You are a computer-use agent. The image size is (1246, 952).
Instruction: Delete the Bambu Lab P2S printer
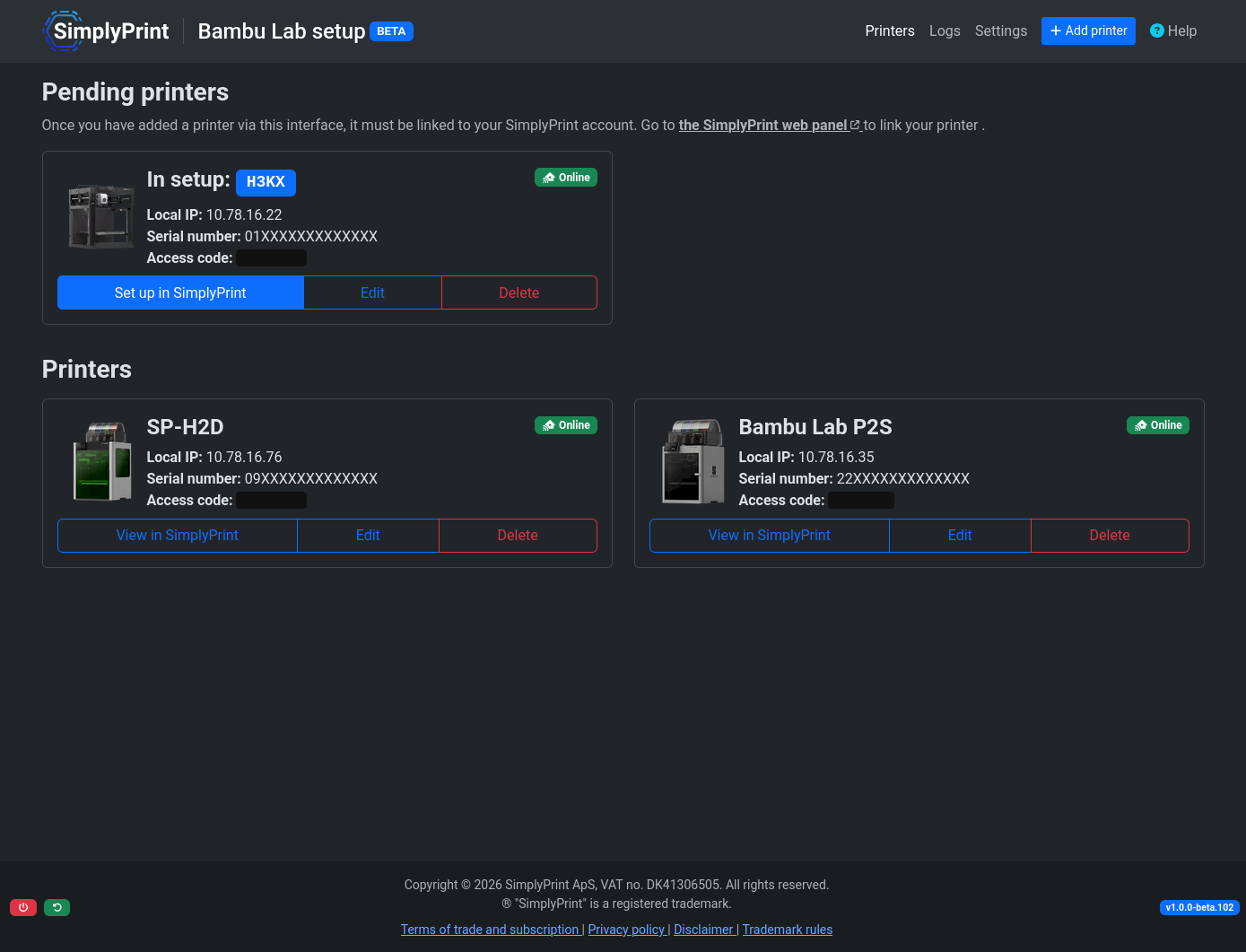(1110, 535)
